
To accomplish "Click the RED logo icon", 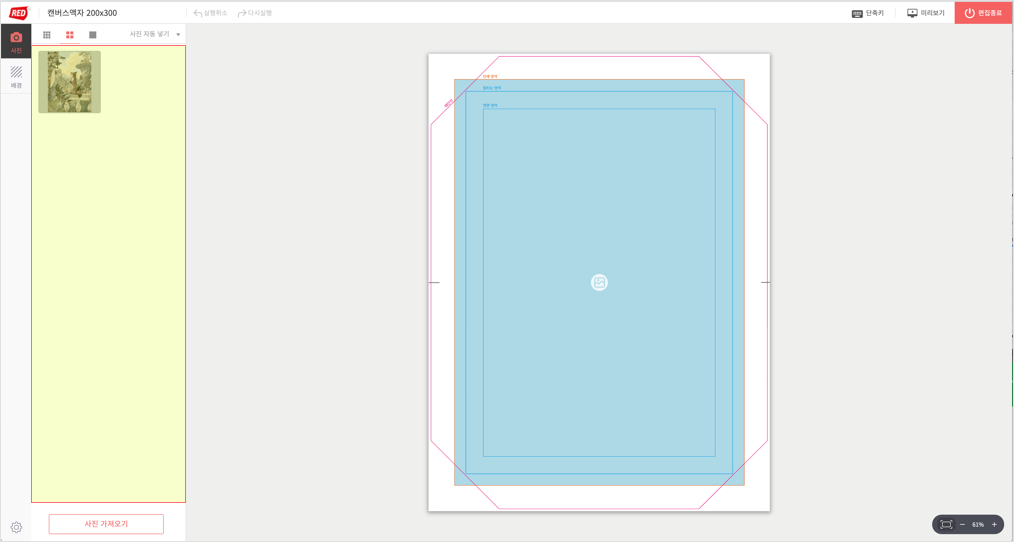I will [19, 13].
